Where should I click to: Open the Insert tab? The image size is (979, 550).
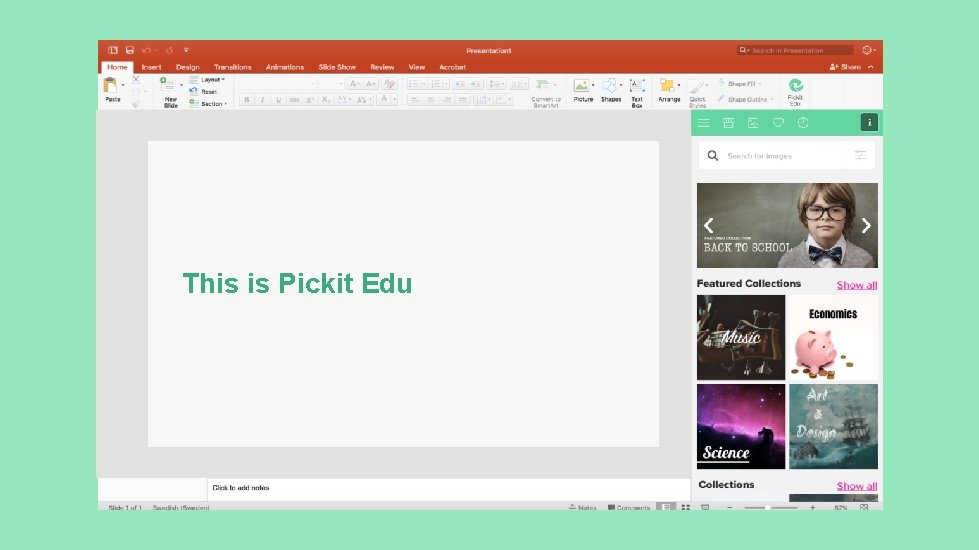[151, 67]
